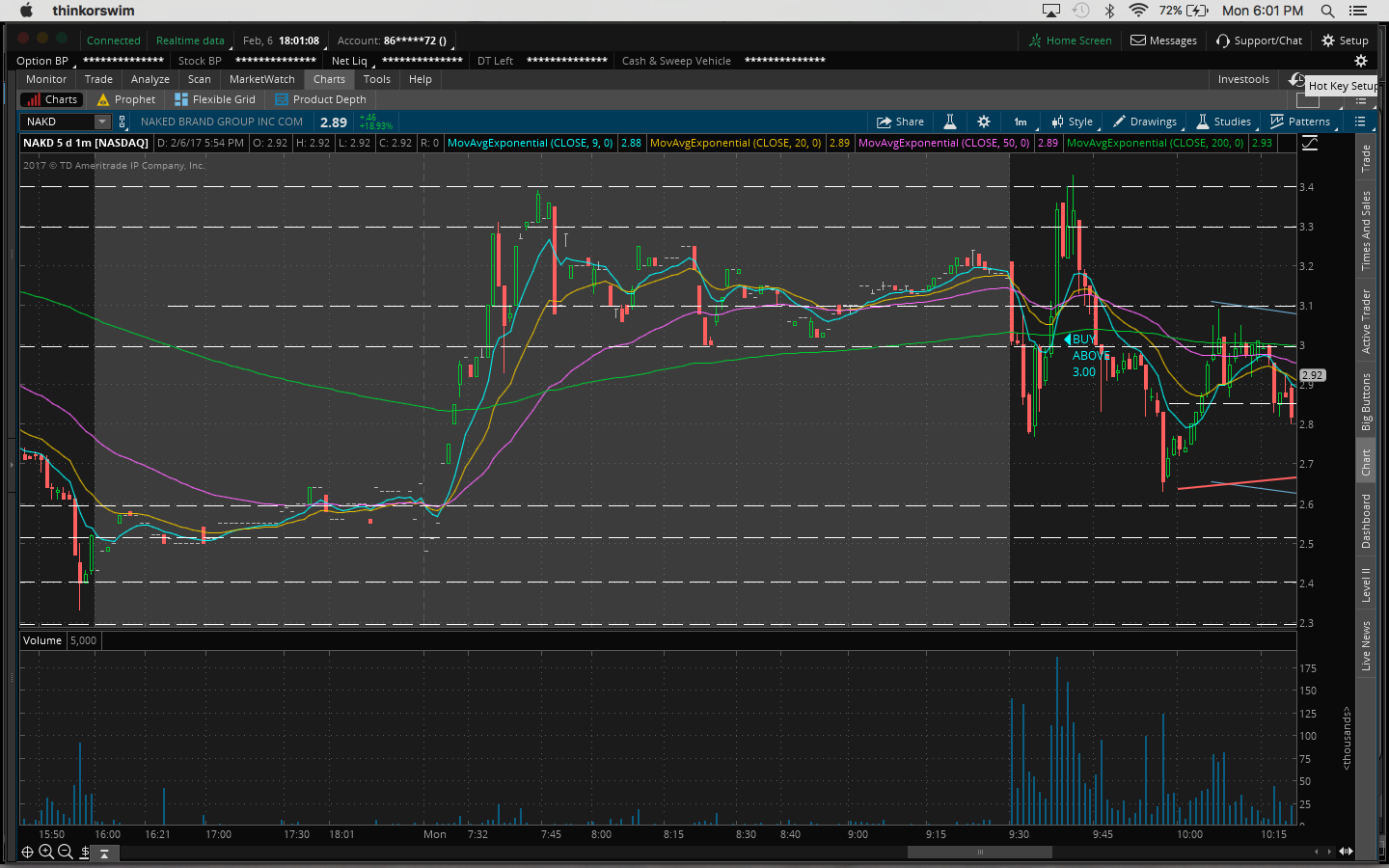This screenshot has width=1389, height=868.
Task: Click the zoom in magnifier below the chart
Action: pyautogui.click(x=45, y=852)
